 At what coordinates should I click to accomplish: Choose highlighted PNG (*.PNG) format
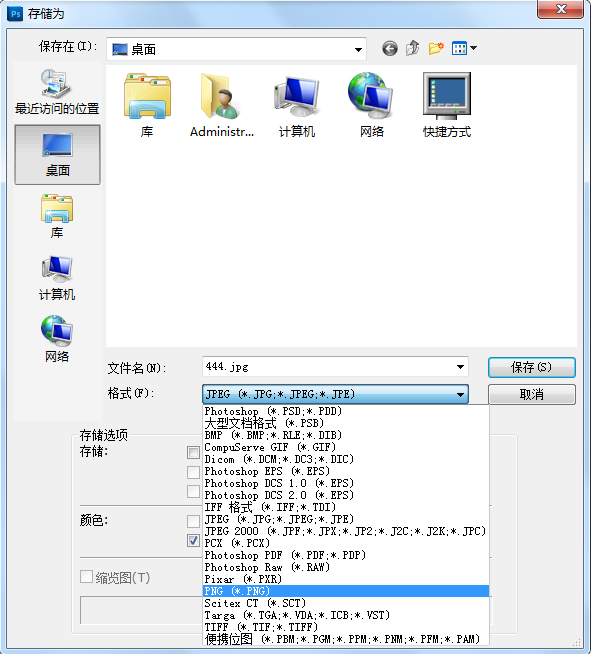point(346,591)
